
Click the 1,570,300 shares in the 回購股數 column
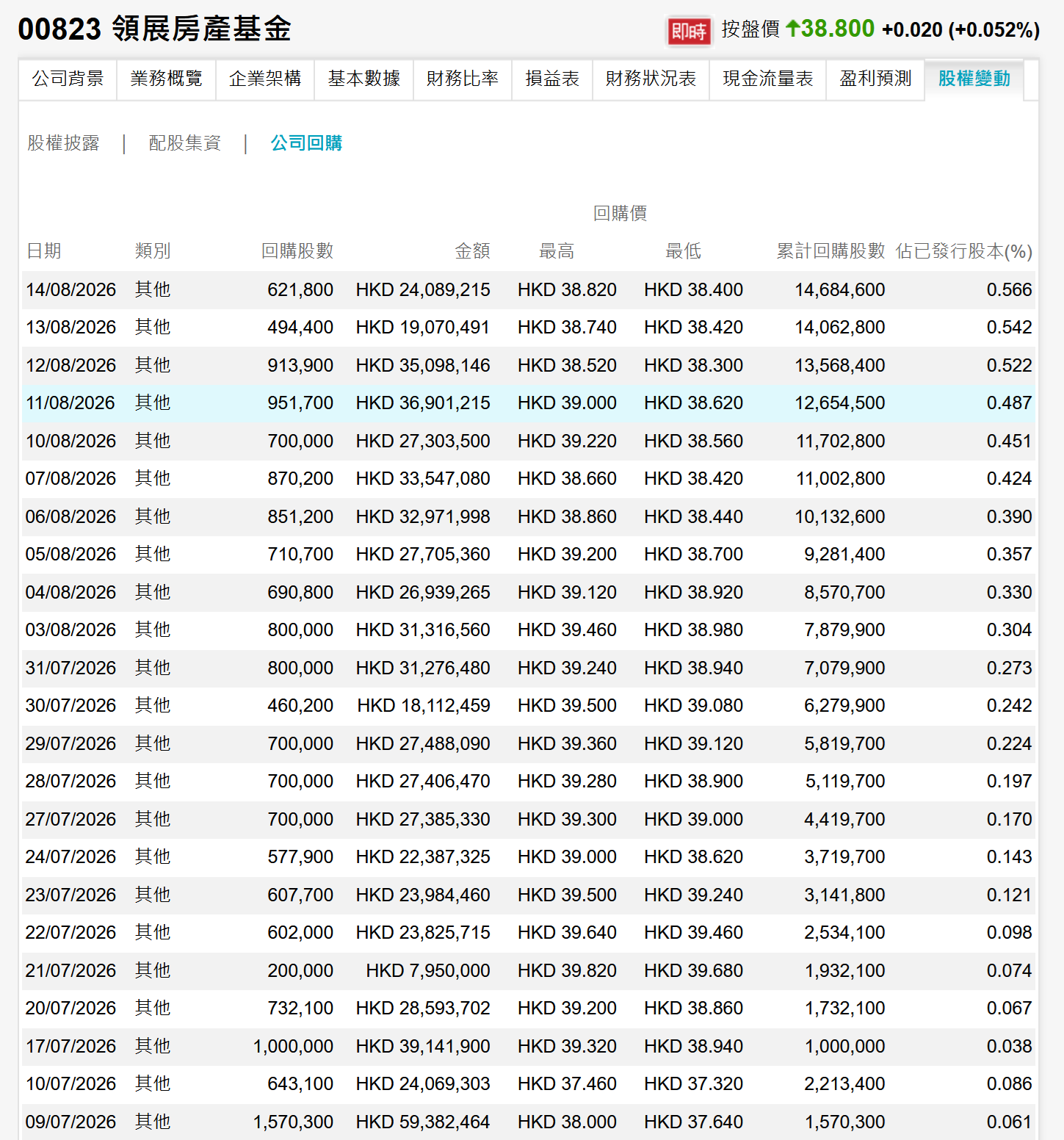coord(293,1122)
